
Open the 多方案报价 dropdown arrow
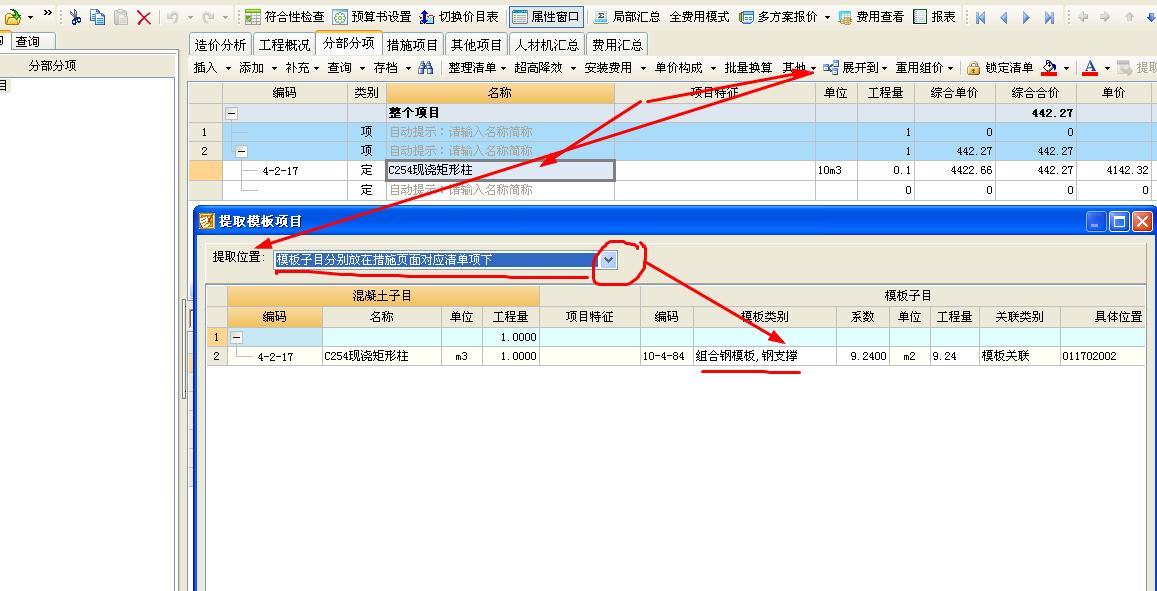827,17
